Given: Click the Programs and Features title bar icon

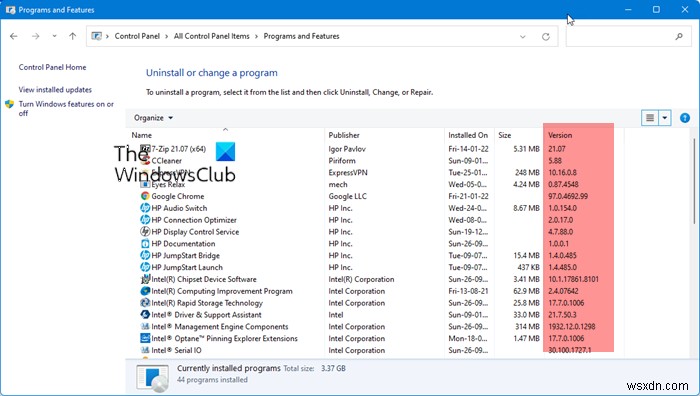Looking at the screenshot, I should pos(10,9).
